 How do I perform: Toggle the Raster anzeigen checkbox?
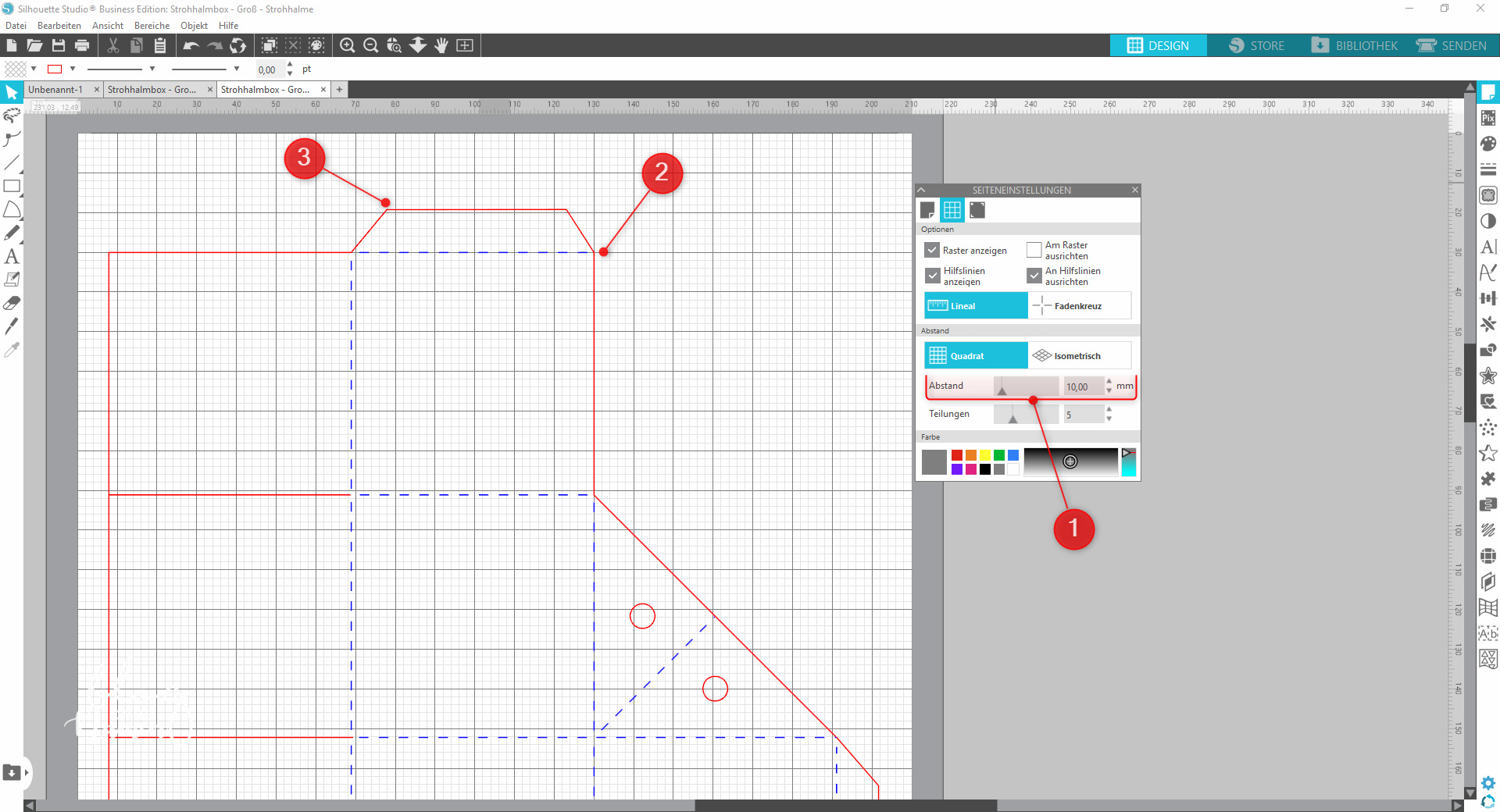[932, 251]
